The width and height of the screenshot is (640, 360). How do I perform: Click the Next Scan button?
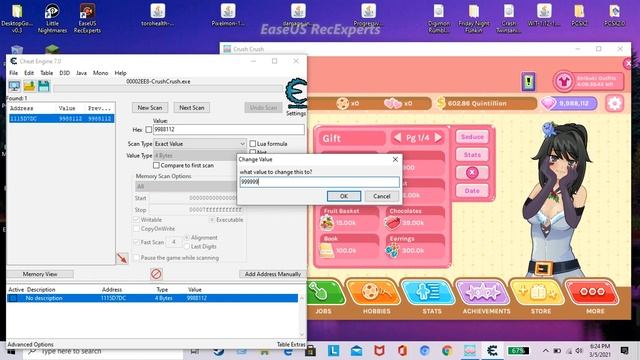click(x=191, y=108)
